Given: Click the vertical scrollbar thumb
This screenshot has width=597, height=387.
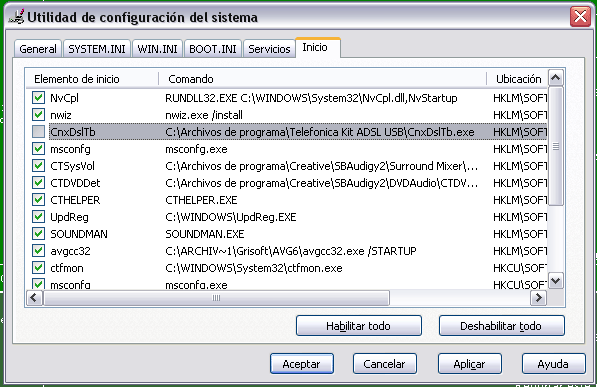Looking at the screenshot, I should 555,146.
